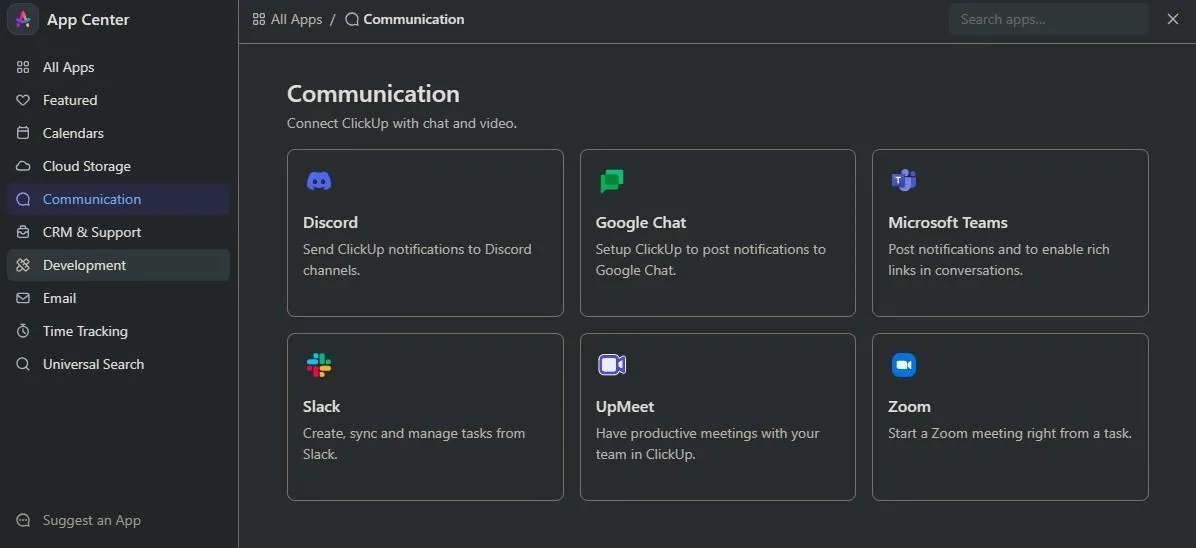Click the Calendars calendar icon
Viewport: 1196px width, 548px height.
[x=23, y=133]
